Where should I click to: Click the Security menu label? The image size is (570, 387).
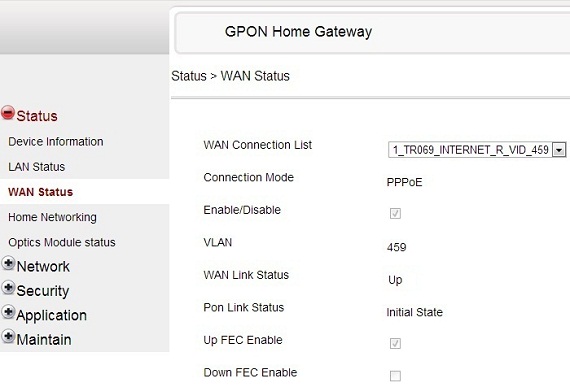point(43,291)
